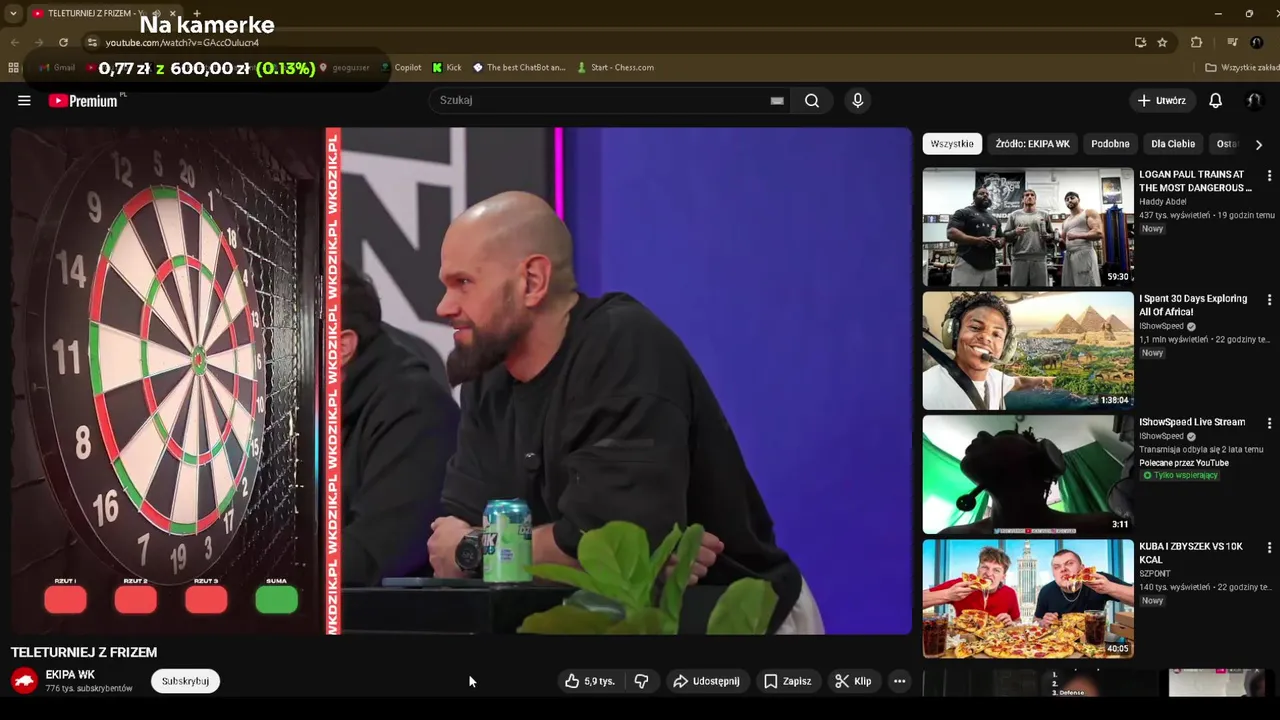Open the on-screen keyboard icon in search box
Screen dimensions: 1280x720
(777, 100)
